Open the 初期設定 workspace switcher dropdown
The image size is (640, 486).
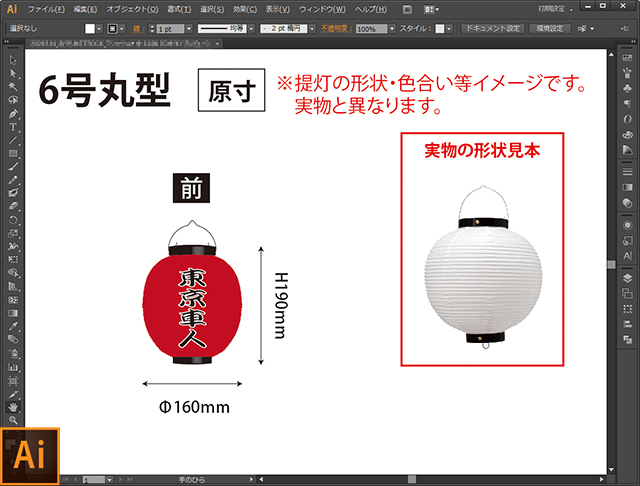pos(555,9)
